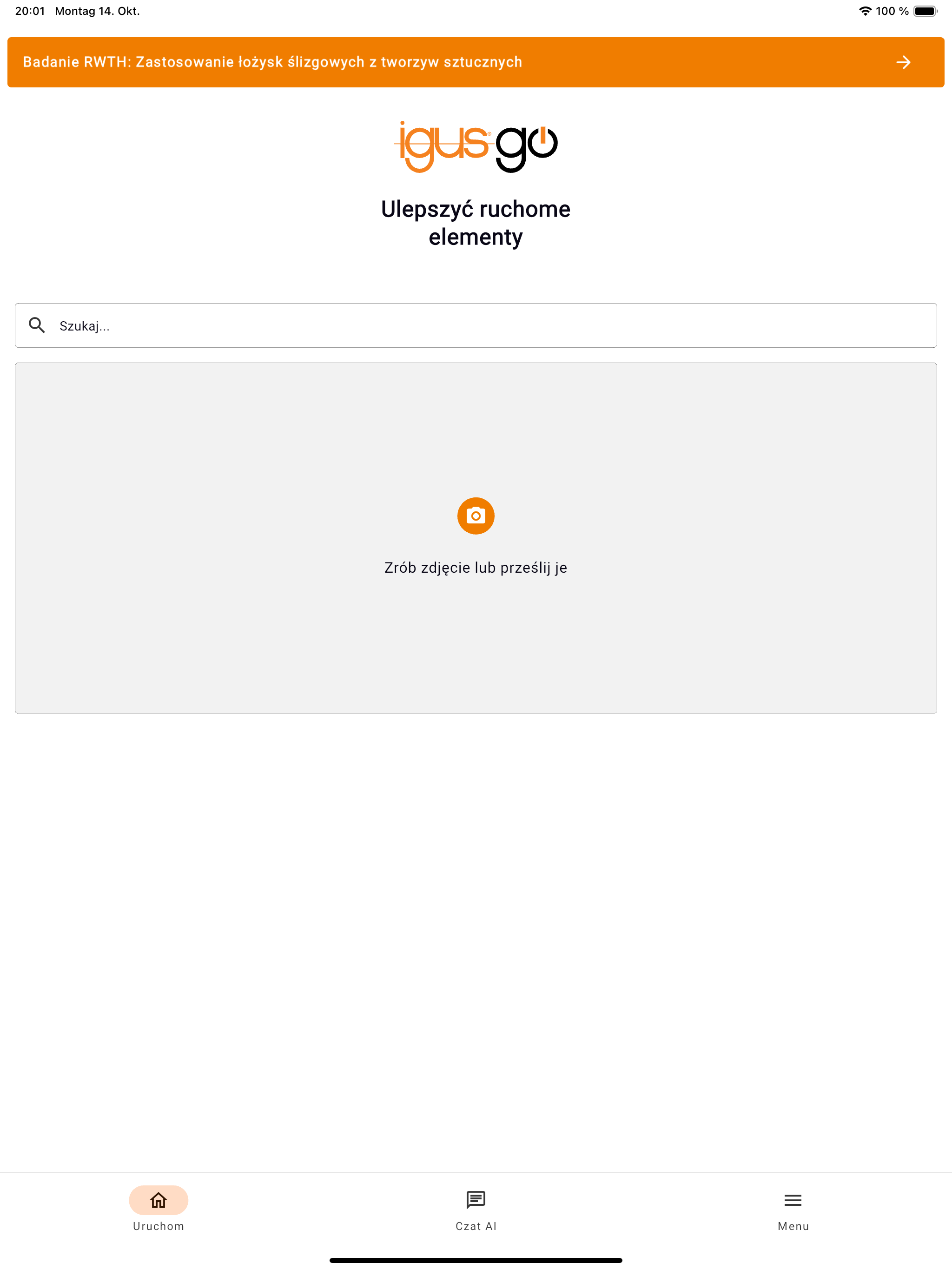This screenshot has height=1270, width=952.
Task: Switch to the Czat AI tab label
Action: (x=476, y=1226)
